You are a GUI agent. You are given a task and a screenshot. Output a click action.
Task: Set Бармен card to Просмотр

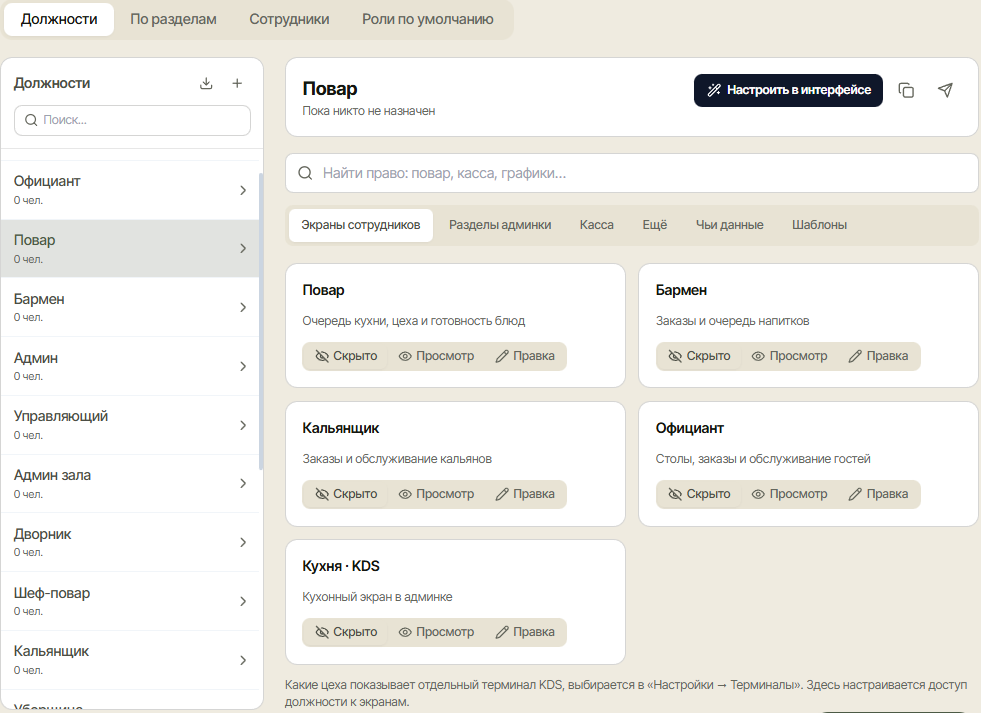click(790, 356)
